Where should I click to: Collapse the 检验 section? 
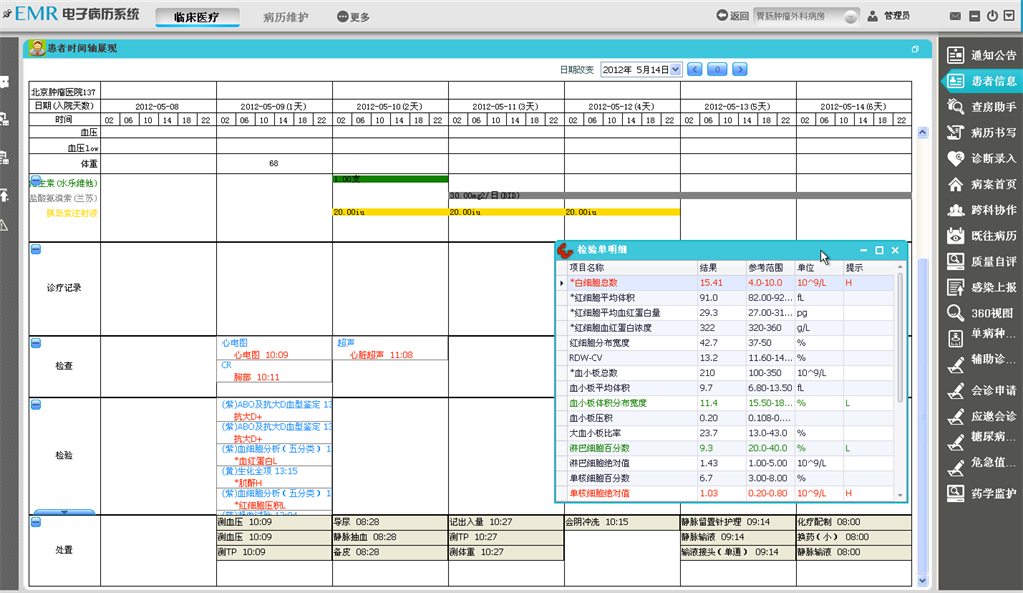pos(36,405)
